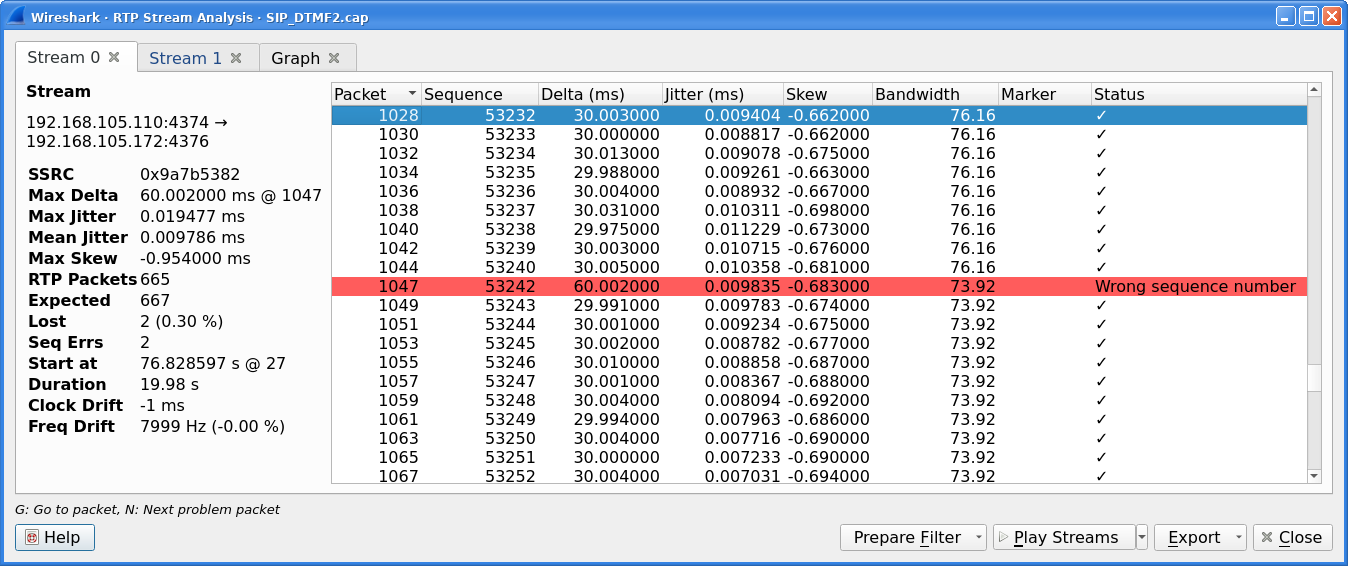Select the red wrong sequence number row 1047
This screenshot has width=1348, height=566.
700,287
